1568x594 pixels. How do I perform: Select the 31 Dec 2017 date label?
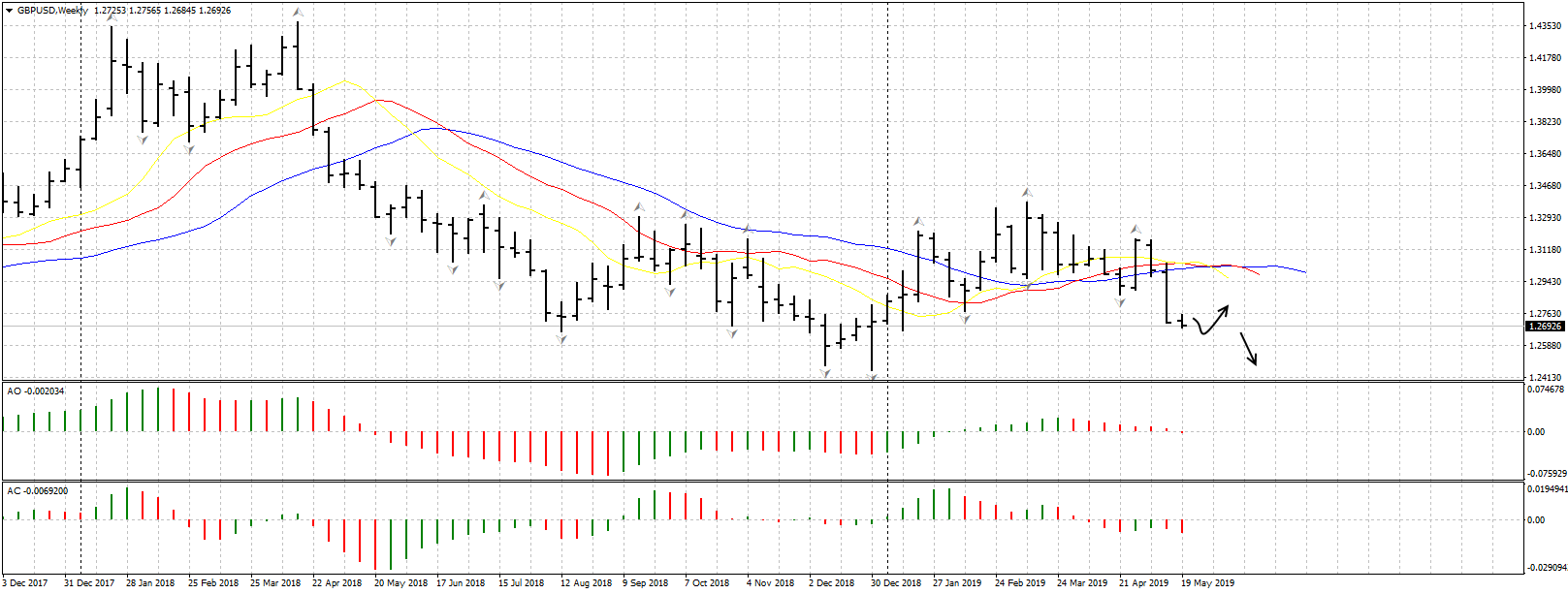pos(89,583)
